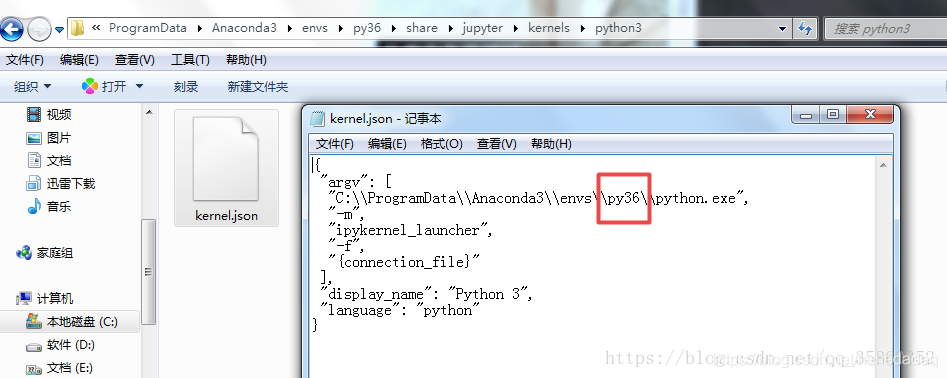Image resolution: width=947 pixels, height=378 pixels.
Task: Click the 视频 film icon
Action: click(34, 114)
